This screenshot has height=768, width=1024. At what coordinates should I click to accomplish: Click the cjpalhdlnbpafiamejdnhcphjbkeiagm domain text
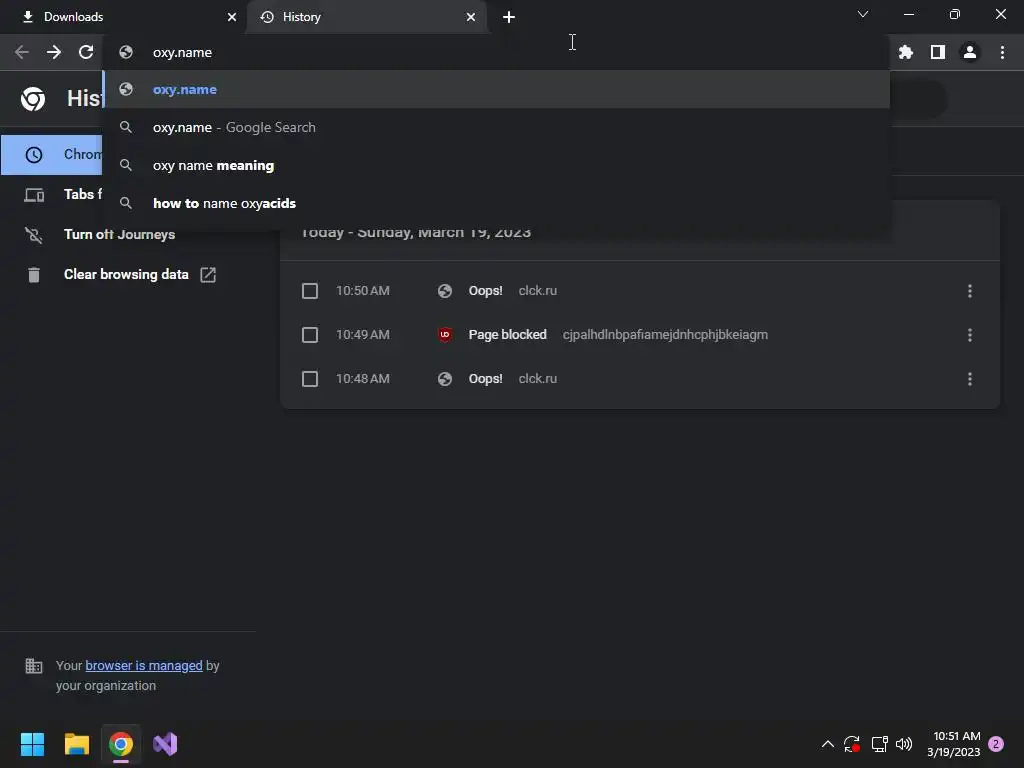pyautogui.click(x=665, y=335)
